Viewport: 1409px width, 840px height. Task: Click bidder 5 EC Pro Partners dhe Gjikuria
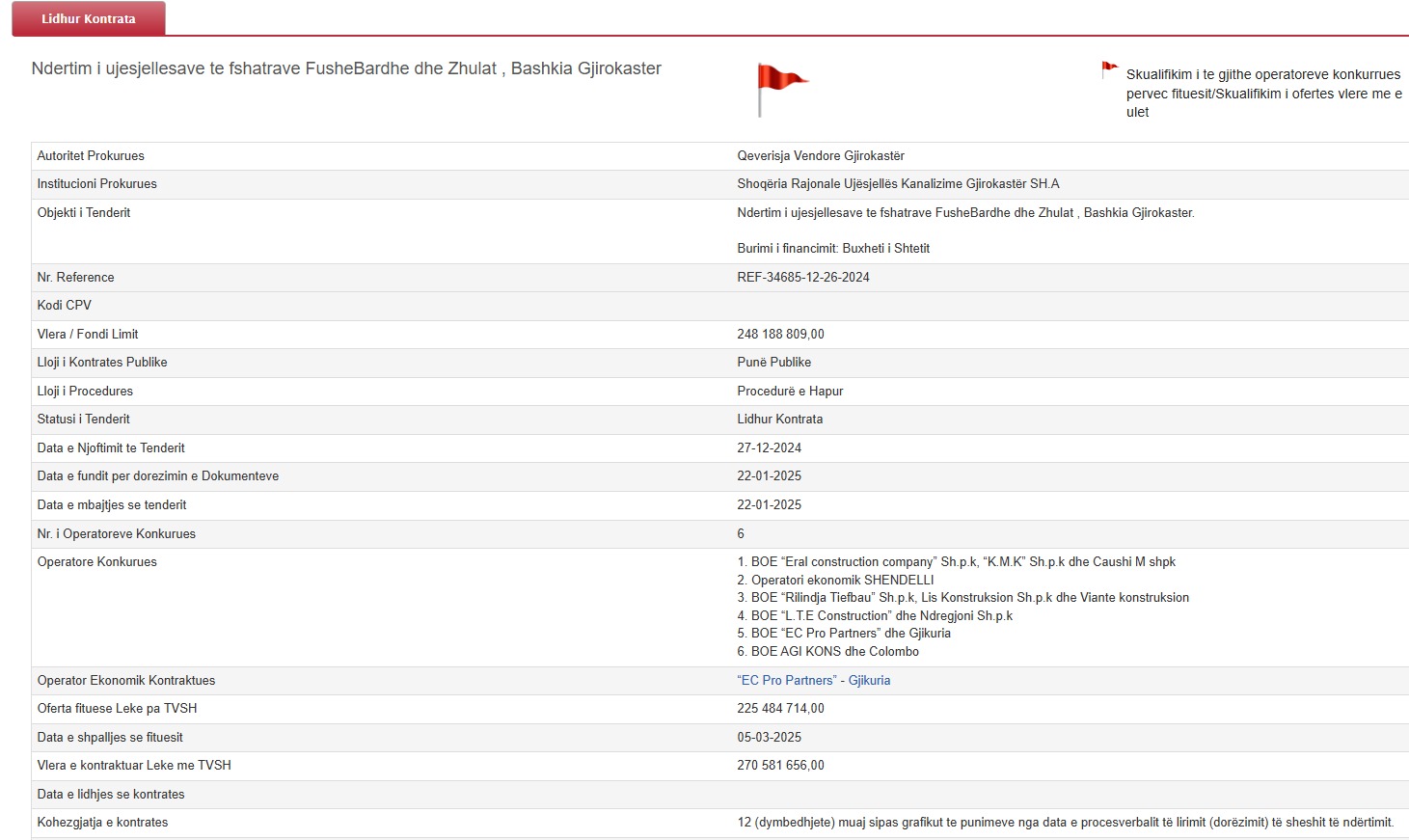pyautogui.click(x=844, y=633)
